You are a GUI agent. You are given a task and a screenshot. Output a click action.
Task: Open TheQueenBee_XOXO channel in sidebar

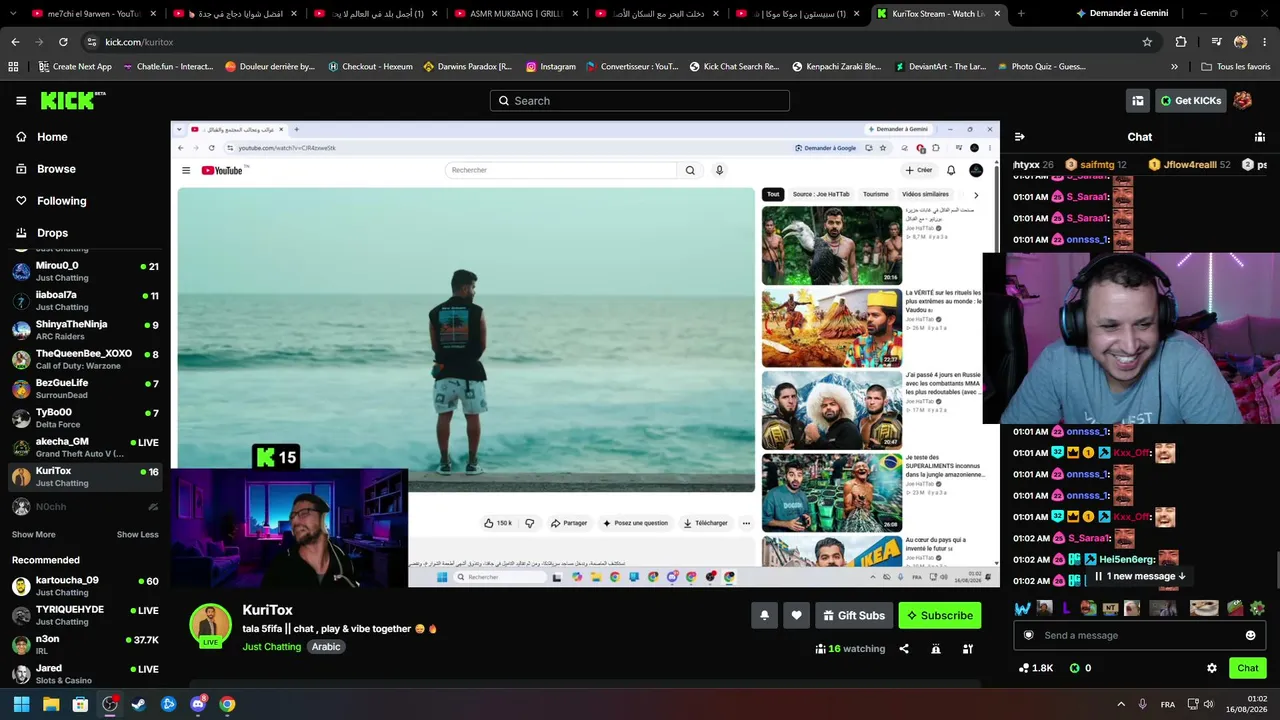pos(85,359)
